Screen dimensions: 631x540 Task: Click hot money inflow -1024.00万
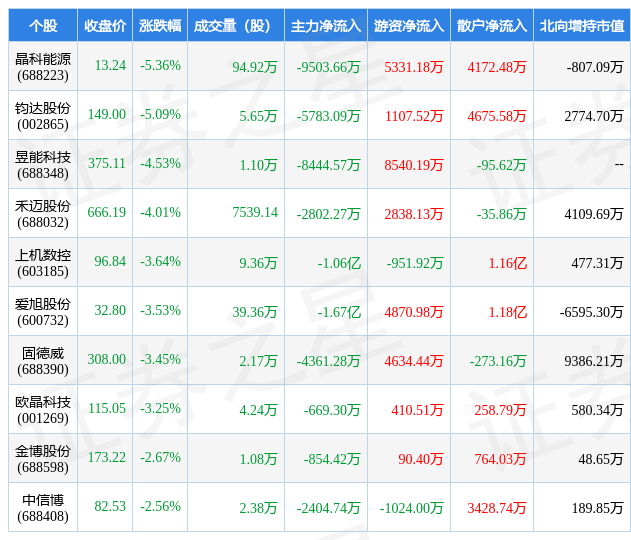pyautogui.click(x=411, y=509)
